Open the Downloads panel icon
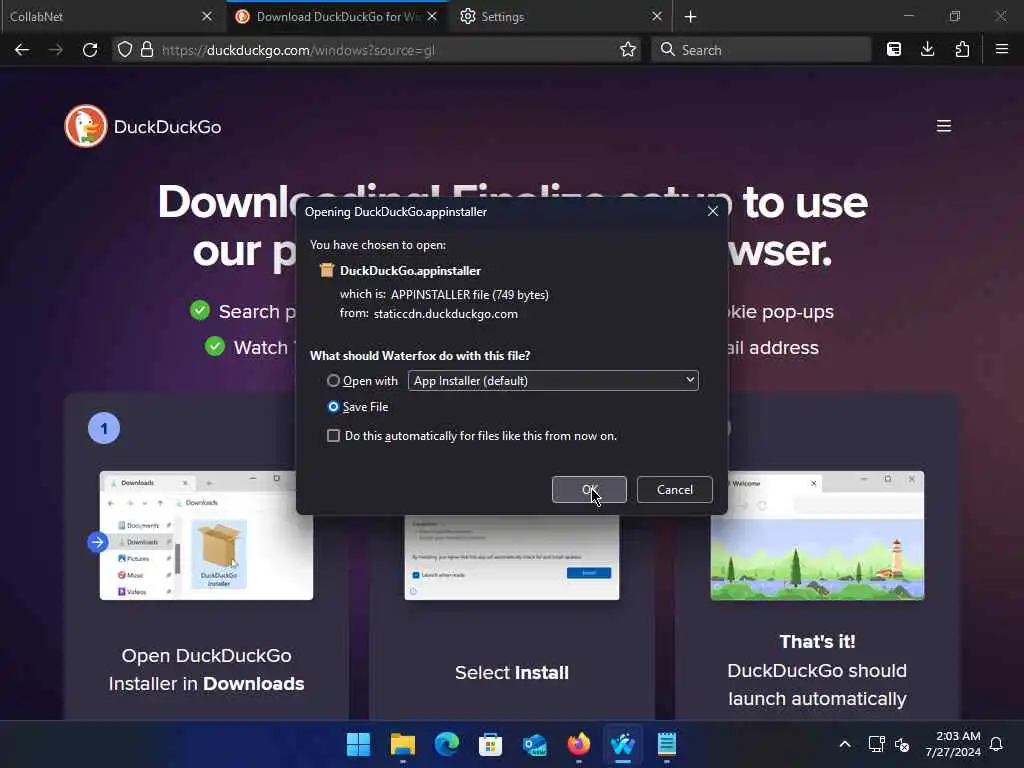The image size is (1024, 768). point(927,50)
